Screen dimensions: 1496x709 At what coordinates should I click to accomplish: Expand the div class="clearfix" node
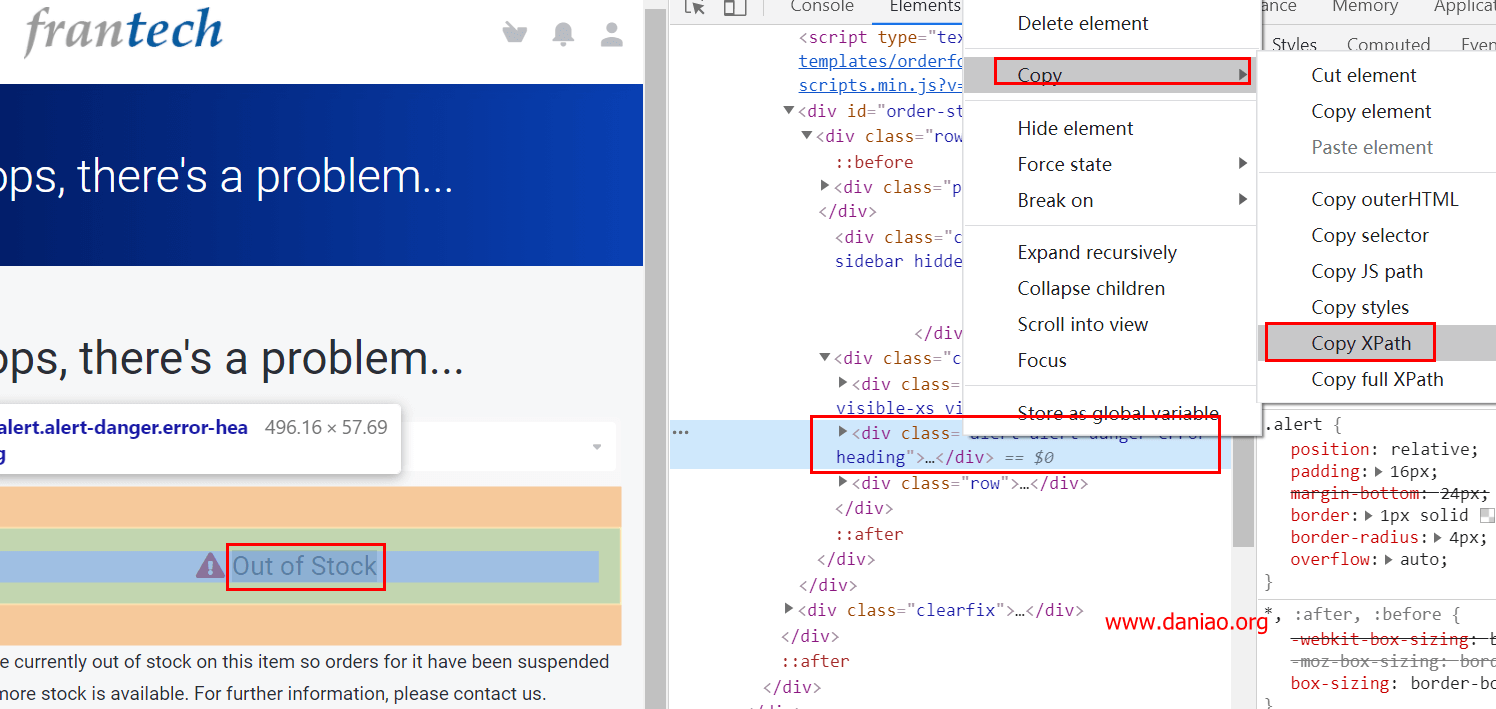tap(791, 609)
